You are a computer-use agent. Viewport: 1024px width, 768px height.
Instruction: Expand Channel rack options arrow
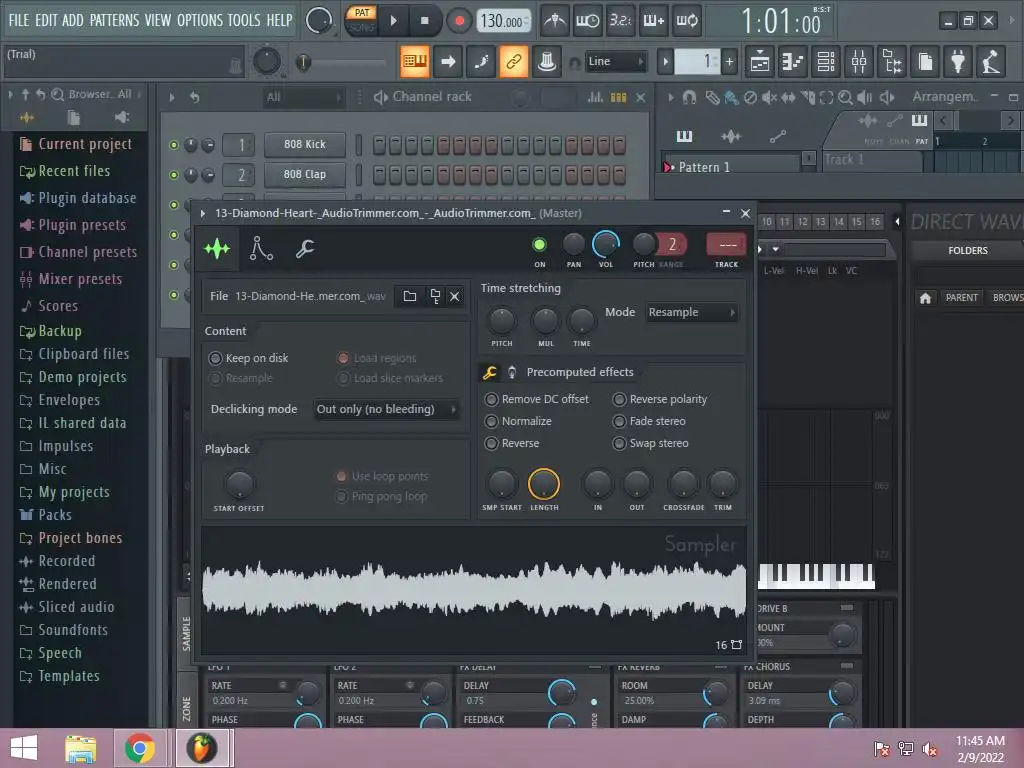point(172,98)
